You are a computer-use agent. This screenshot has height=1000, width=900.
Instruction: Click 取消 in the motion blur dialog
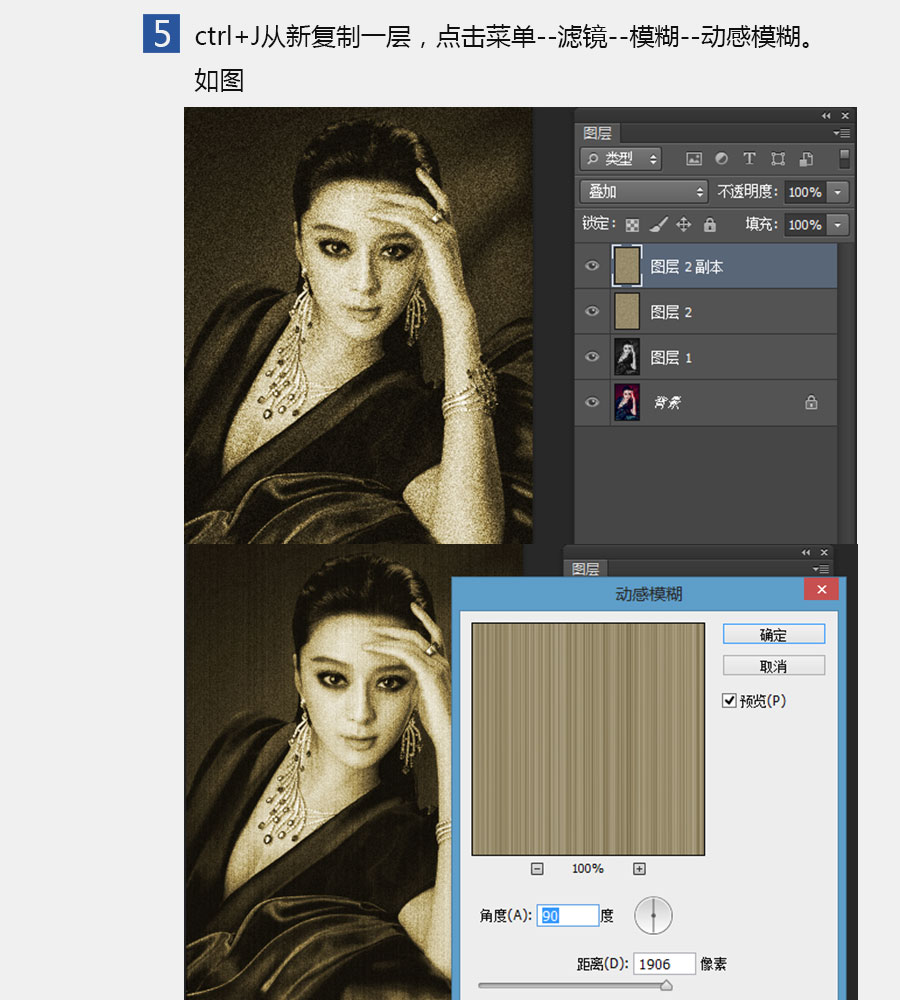(x=774, y=666)
